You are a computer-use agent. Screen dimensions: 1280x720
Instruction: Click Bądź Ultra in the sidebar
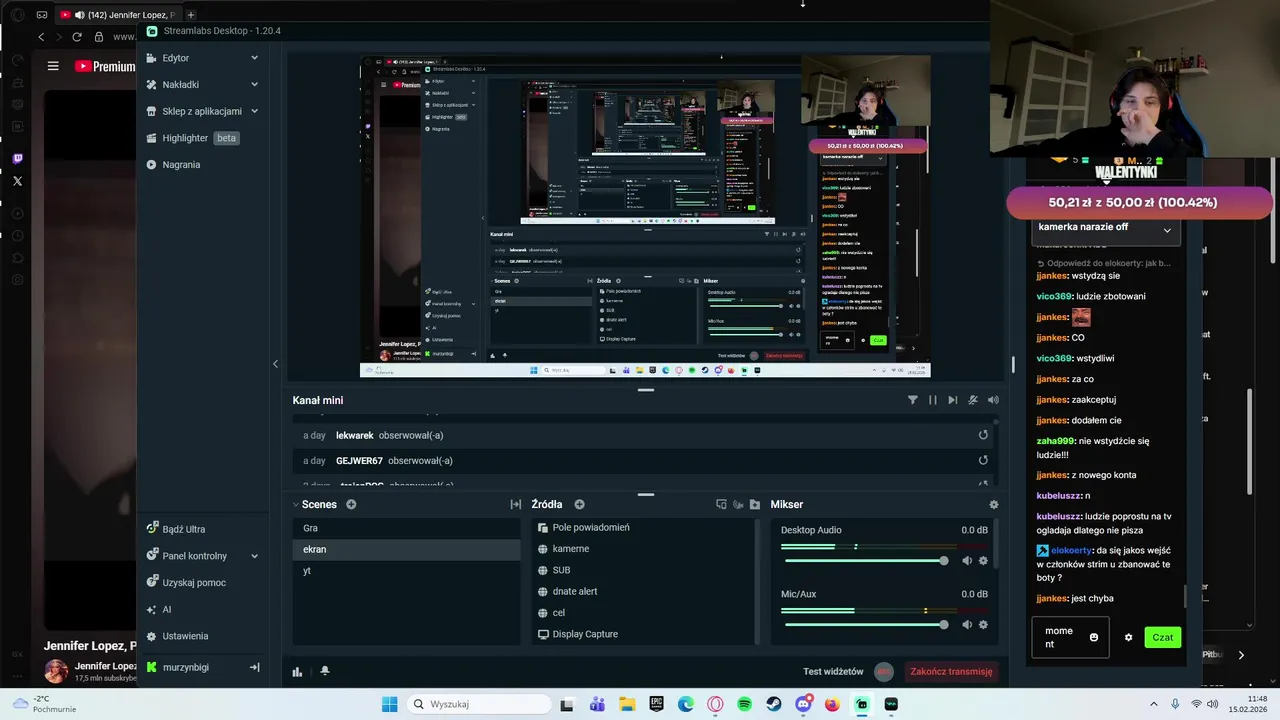pos(176,529)
